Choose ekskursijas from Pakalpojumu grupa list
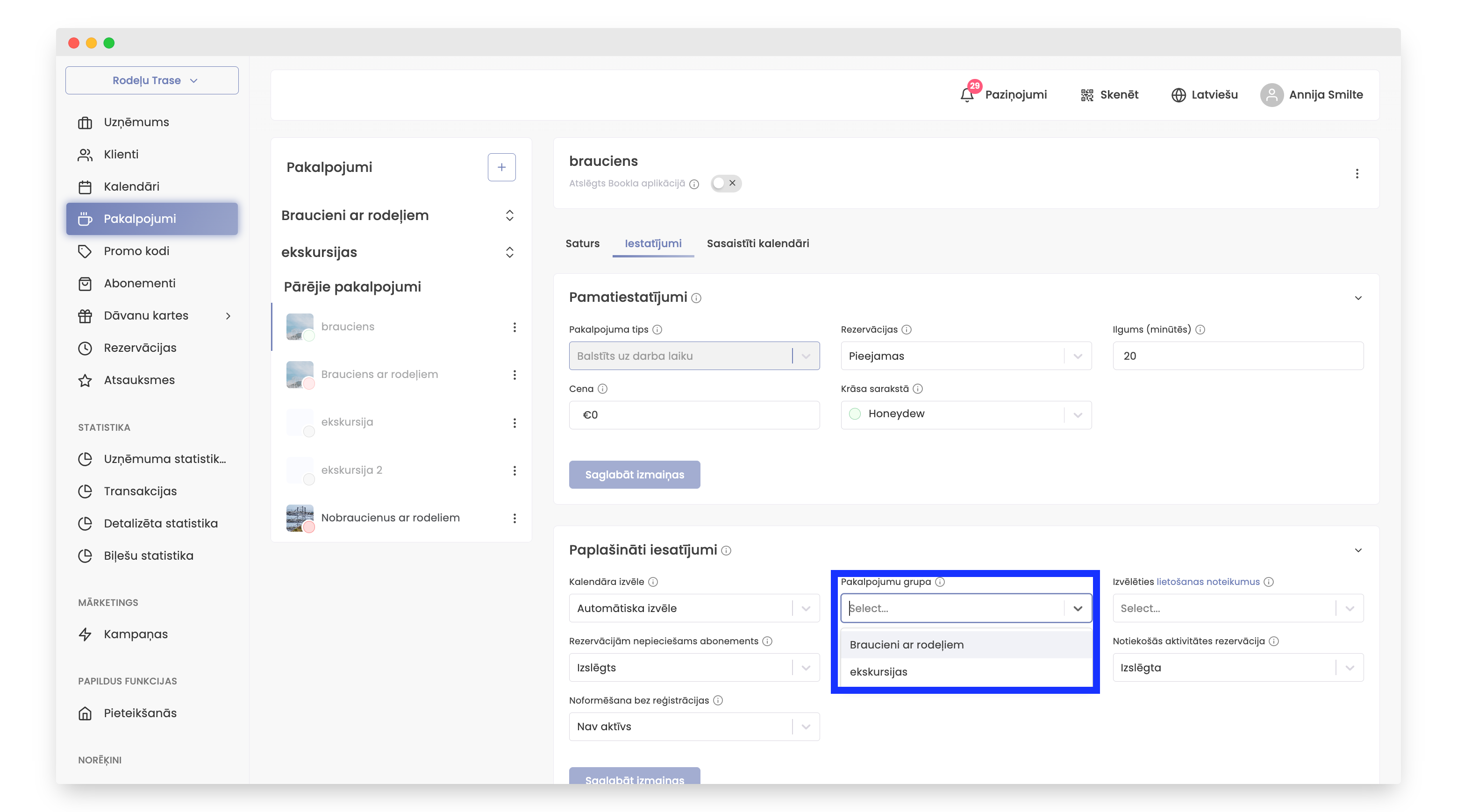Viewport: 1457px width, 812px height. point(878,672)
